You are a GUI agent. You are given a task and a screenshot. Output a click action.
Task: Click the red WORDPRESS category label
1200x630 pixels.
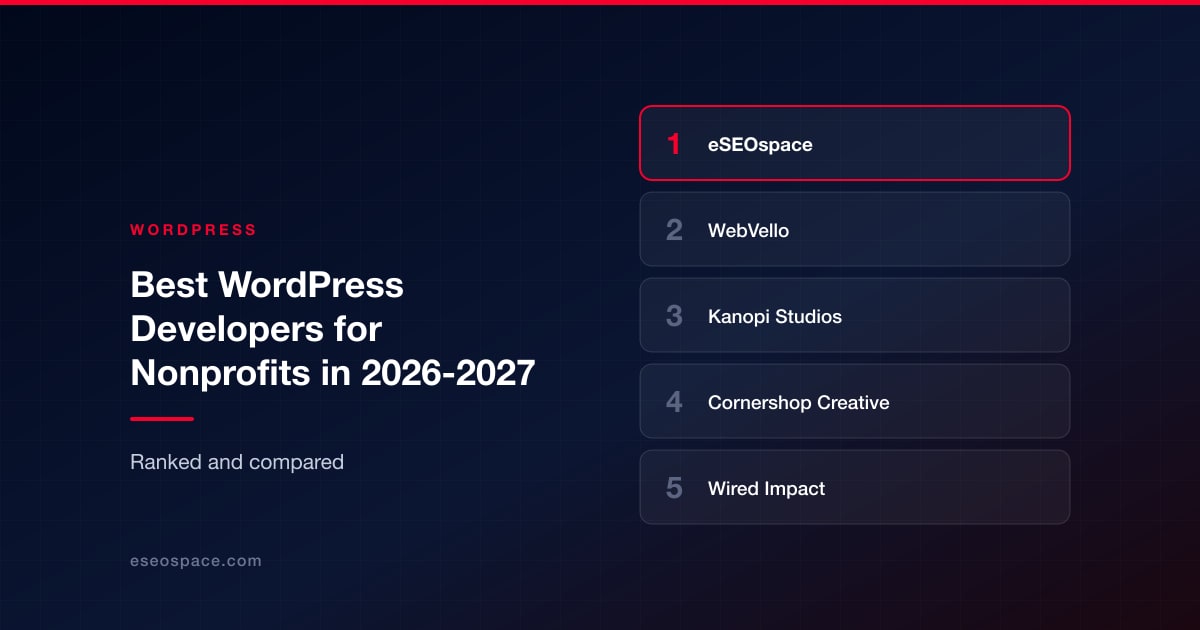tap(193, 230)
